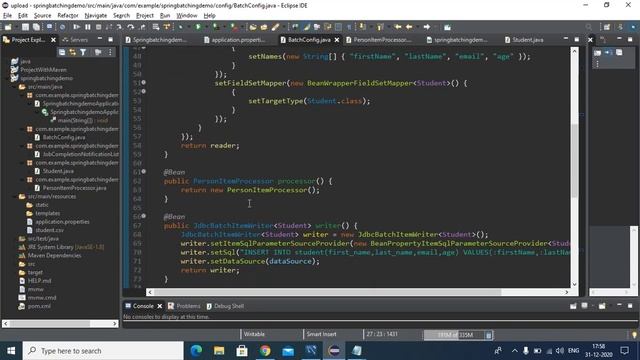Collapse the springbatchingdemo project node
The width and height of the screenshot is (640, 360).
tap(8, 78)
